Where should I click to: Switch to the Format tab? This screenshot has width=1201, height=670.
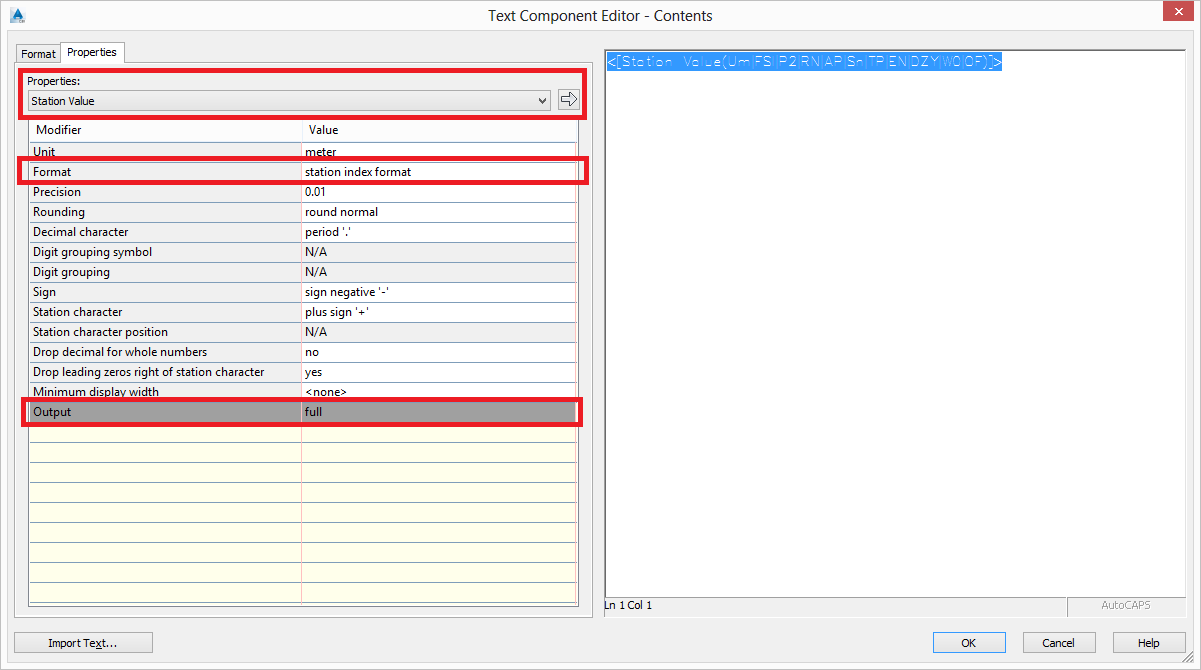tap(39, 54)
